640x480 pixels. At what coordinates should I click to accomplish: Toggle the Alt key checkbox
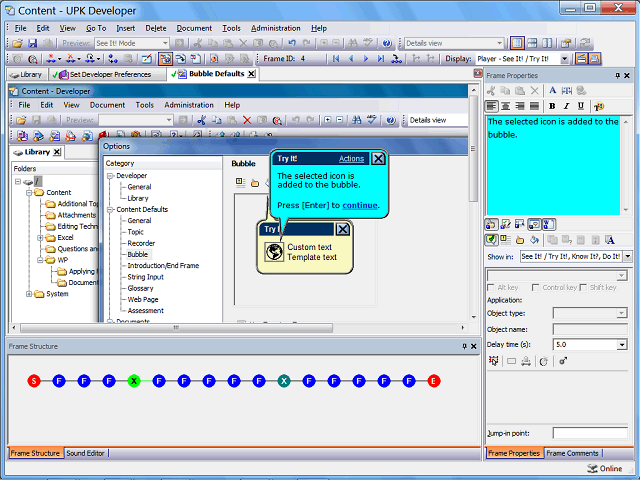pyautogui.click(x=491, y=288)
